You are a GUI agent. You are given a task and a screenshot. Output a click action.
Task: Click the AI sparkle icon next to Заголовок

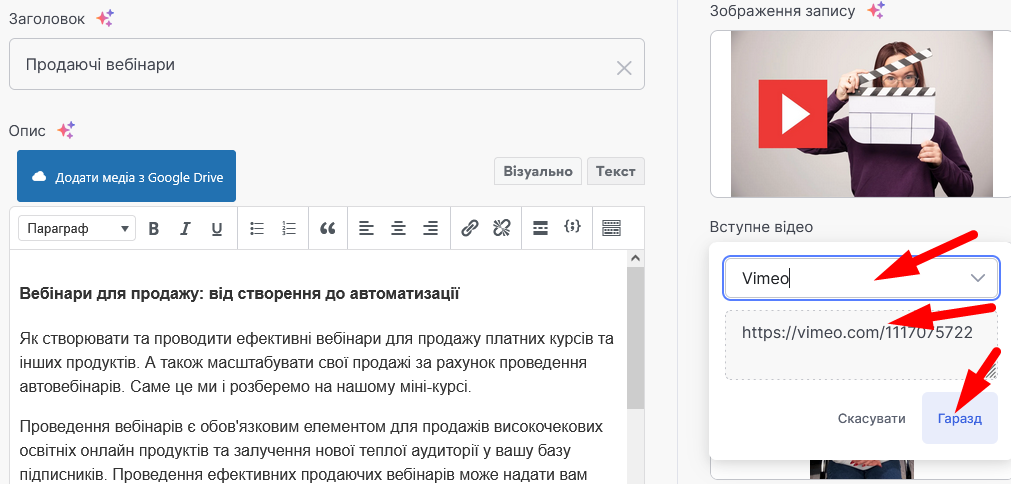[105, 18]
